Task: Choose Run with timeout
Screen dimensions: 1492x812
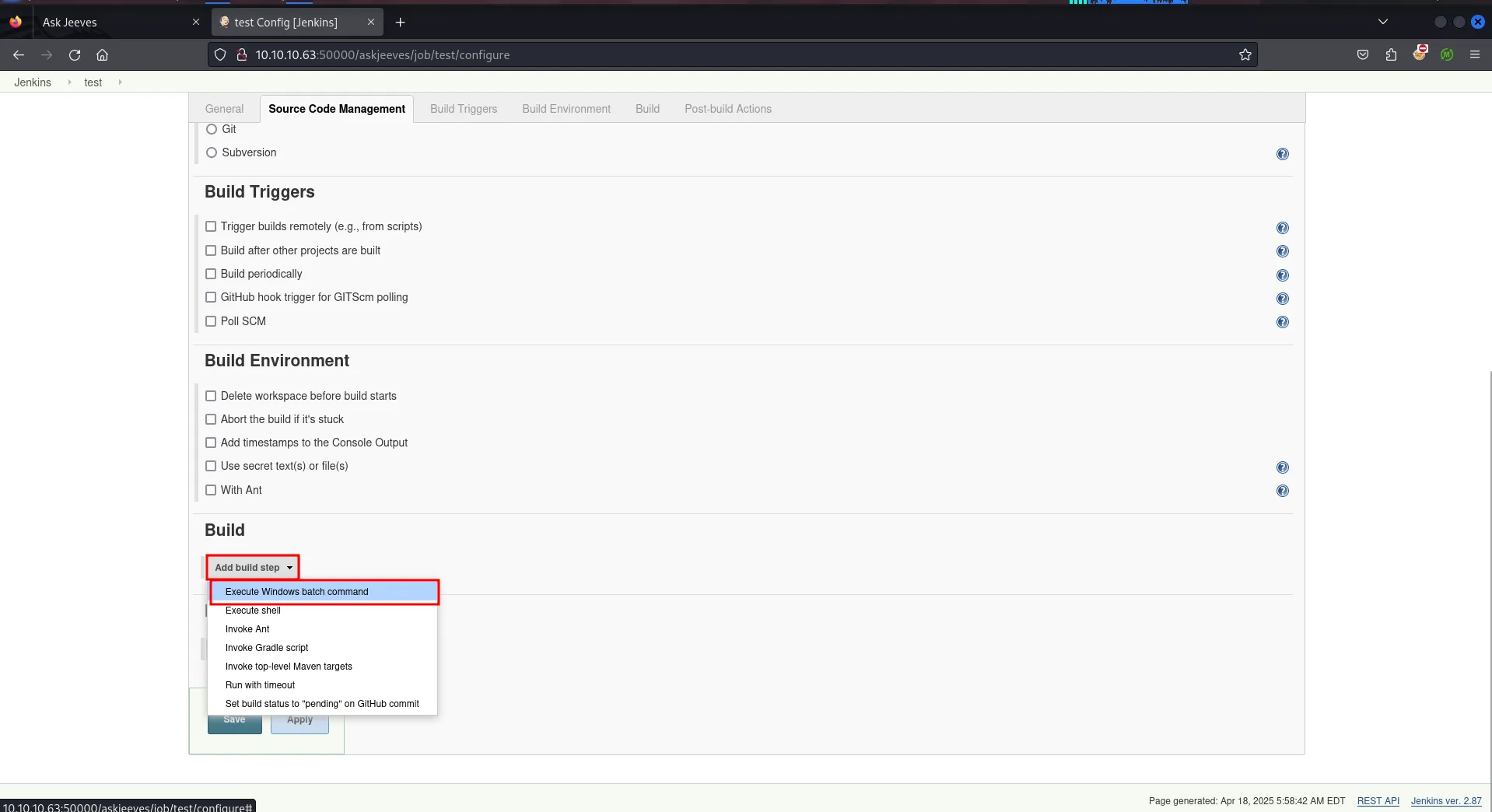Action: tap(324, 685)
